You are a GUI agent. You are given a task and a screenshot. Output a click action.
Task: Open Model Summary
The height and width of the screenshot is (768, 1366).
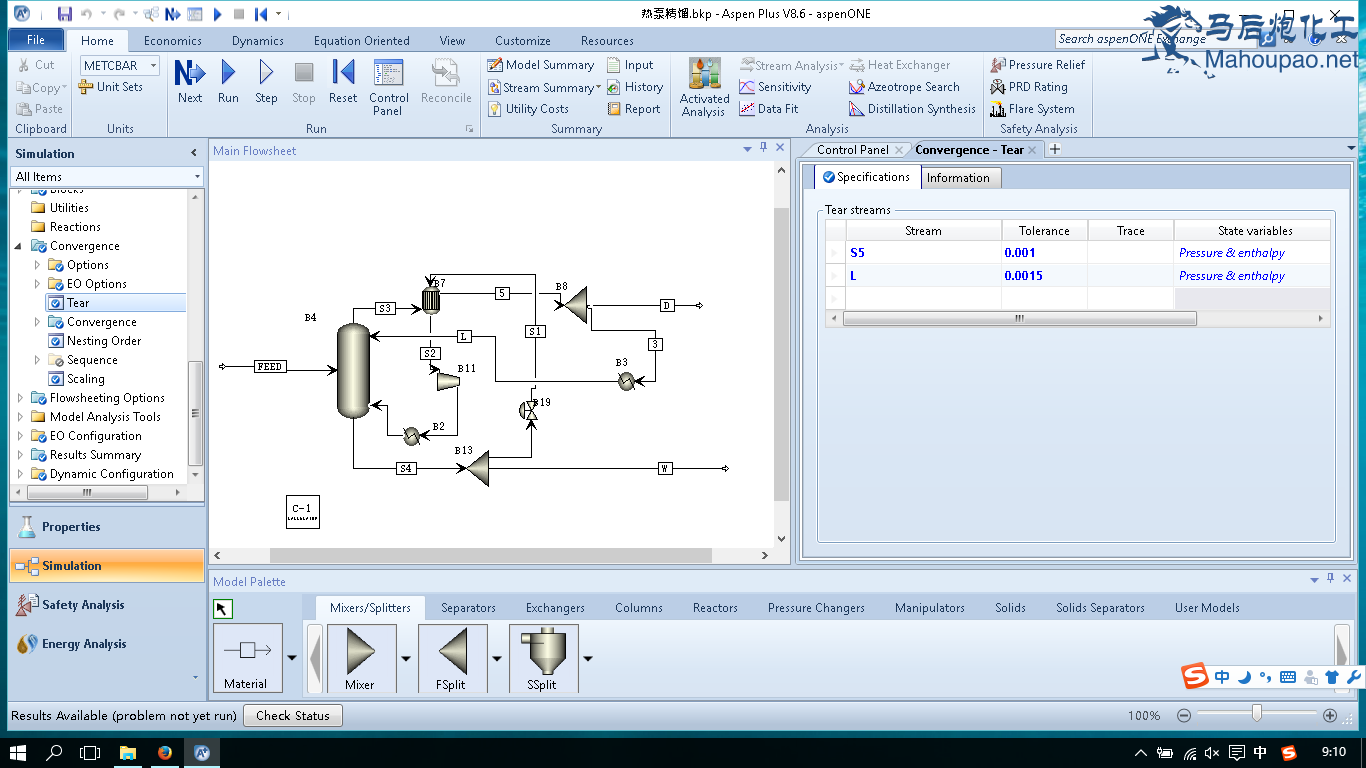click(x=541, y=65)
